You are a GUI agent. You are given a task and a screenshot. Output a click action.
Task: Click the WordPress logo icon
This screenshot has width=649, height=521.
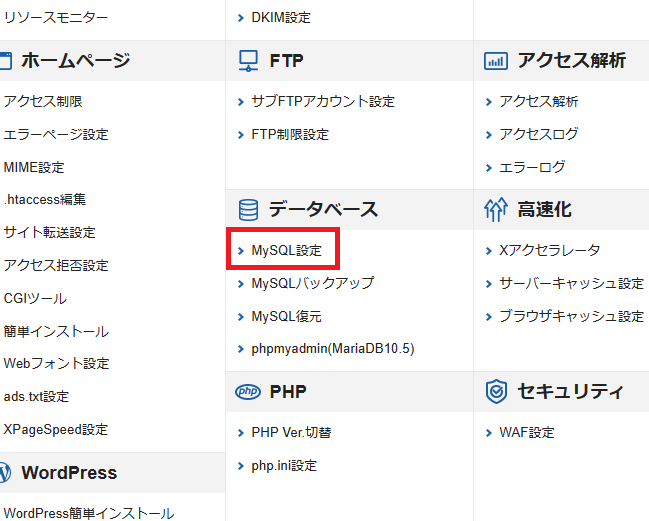point(5,473)
